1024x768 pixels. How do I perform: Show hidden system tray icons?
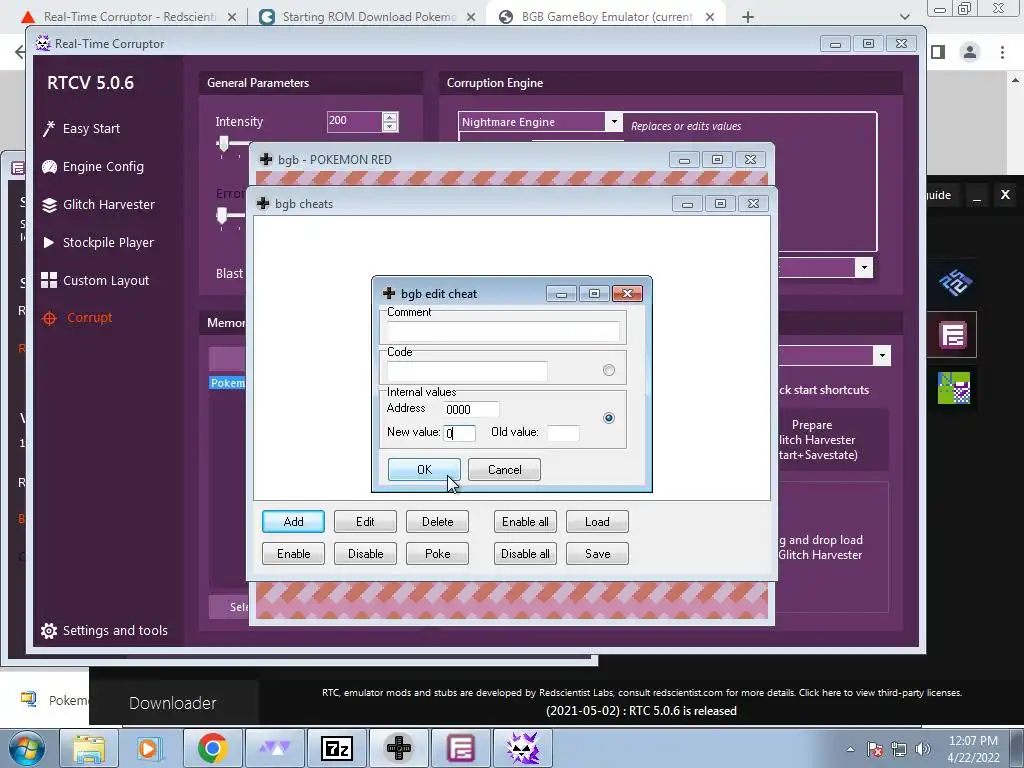(850, 749)
